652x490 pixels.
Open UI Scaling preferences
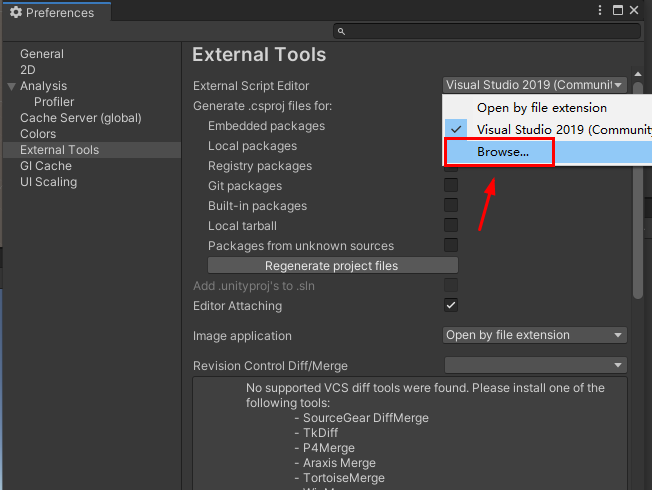[x=49, y=182]
